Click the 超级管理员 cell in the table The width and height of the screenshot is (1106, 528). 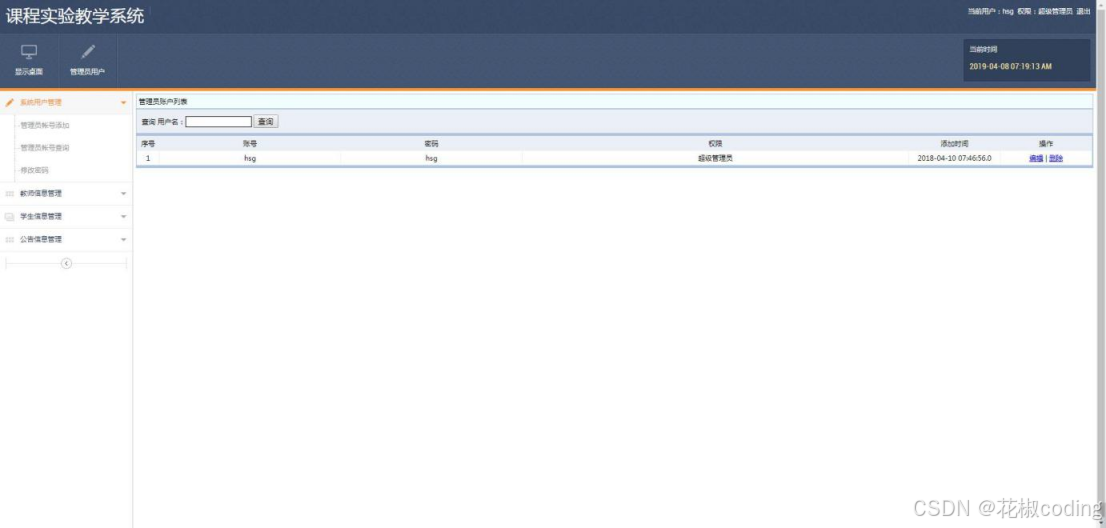[715, 159]
